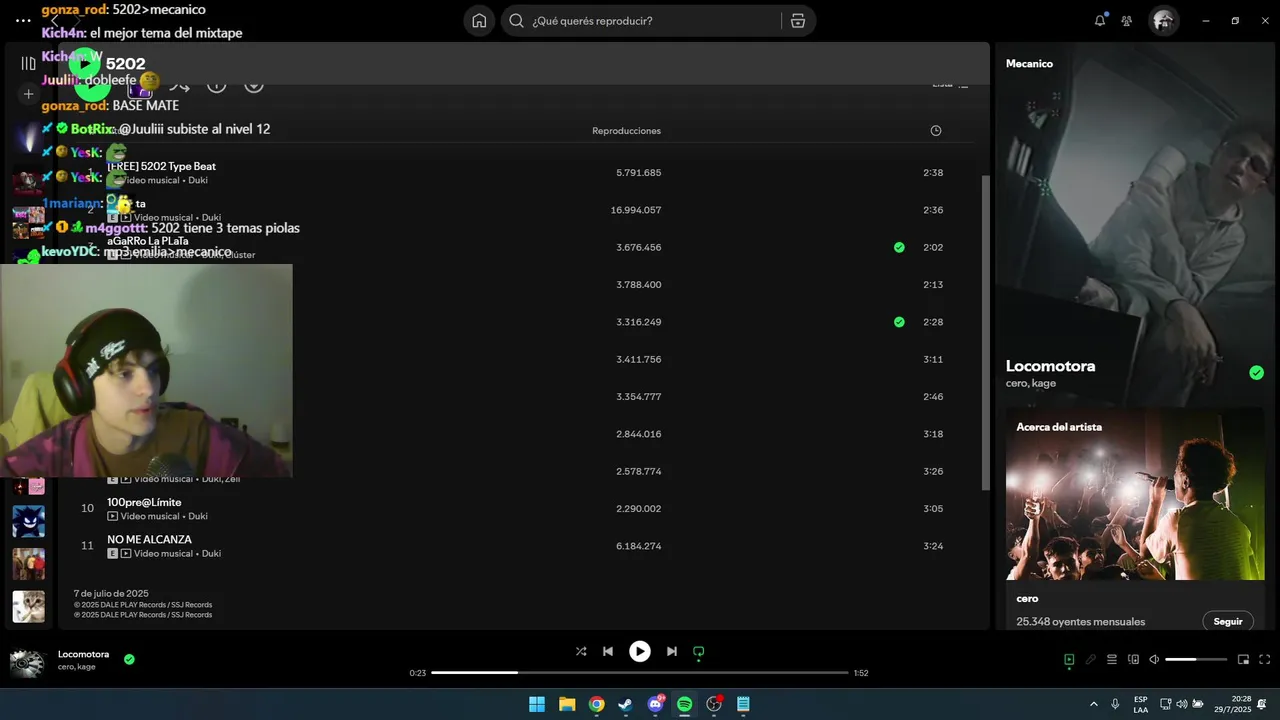Open the profile avatar menu
Image resolution: width=1280 pixels, height=720 pixels.
click(x=1162, y=20)
